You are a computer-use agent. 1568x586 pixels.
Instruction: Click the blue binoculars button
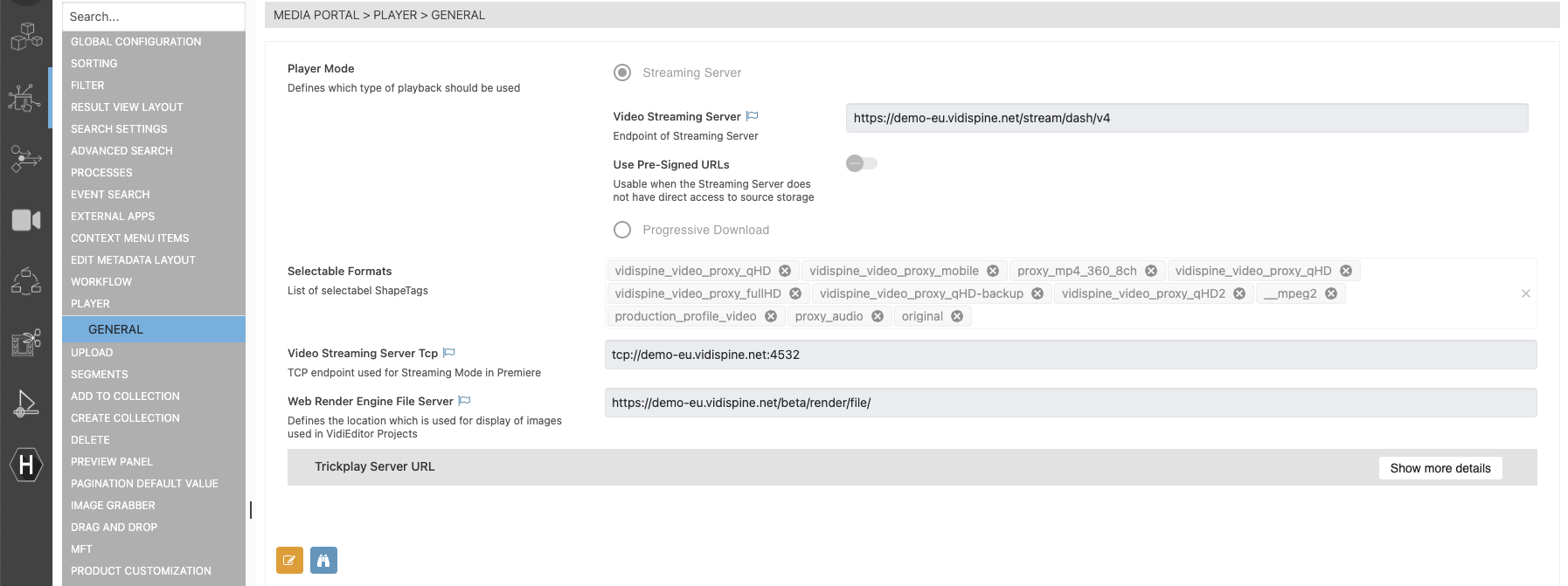[x=323, y=561]
